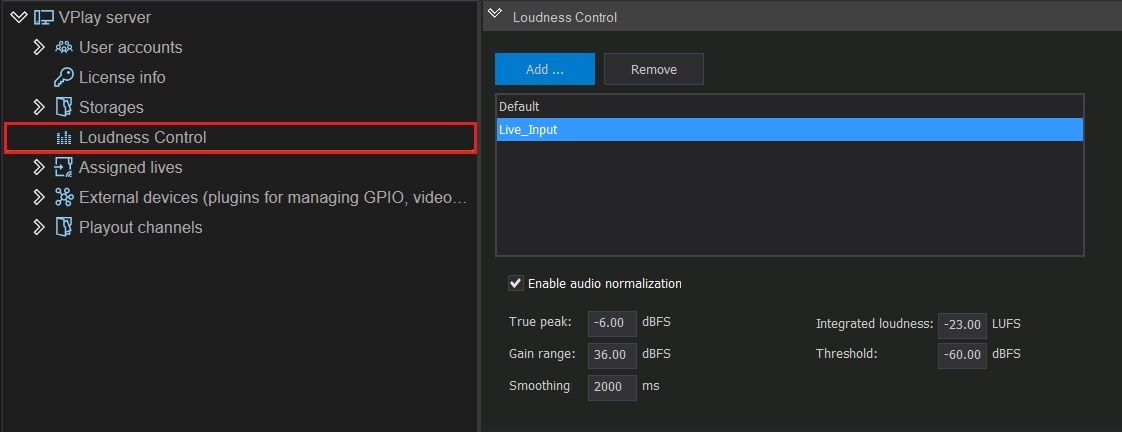Image resolution: width=1122 pixels, height=432 pixels.
Task: Select License info label in tree
Action: tap(122, 77)
